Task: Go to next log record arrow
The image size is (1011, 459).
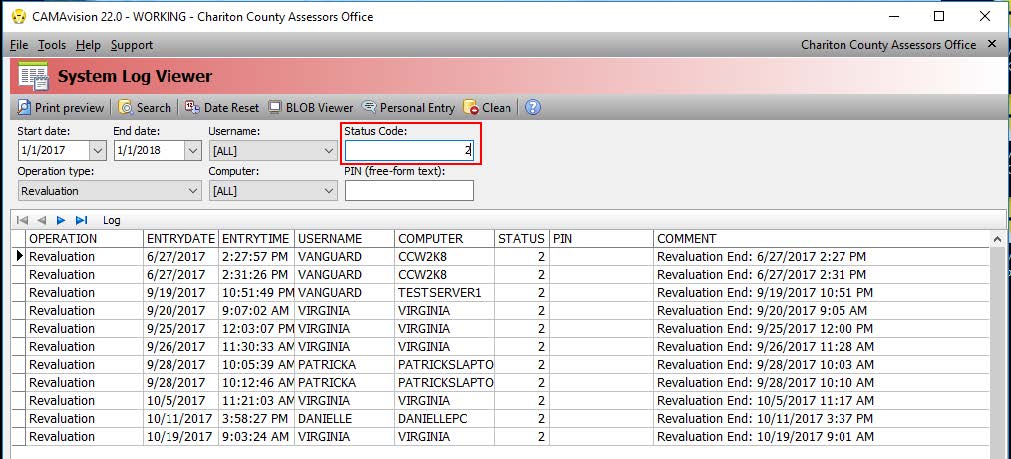Action: [61, 220]
